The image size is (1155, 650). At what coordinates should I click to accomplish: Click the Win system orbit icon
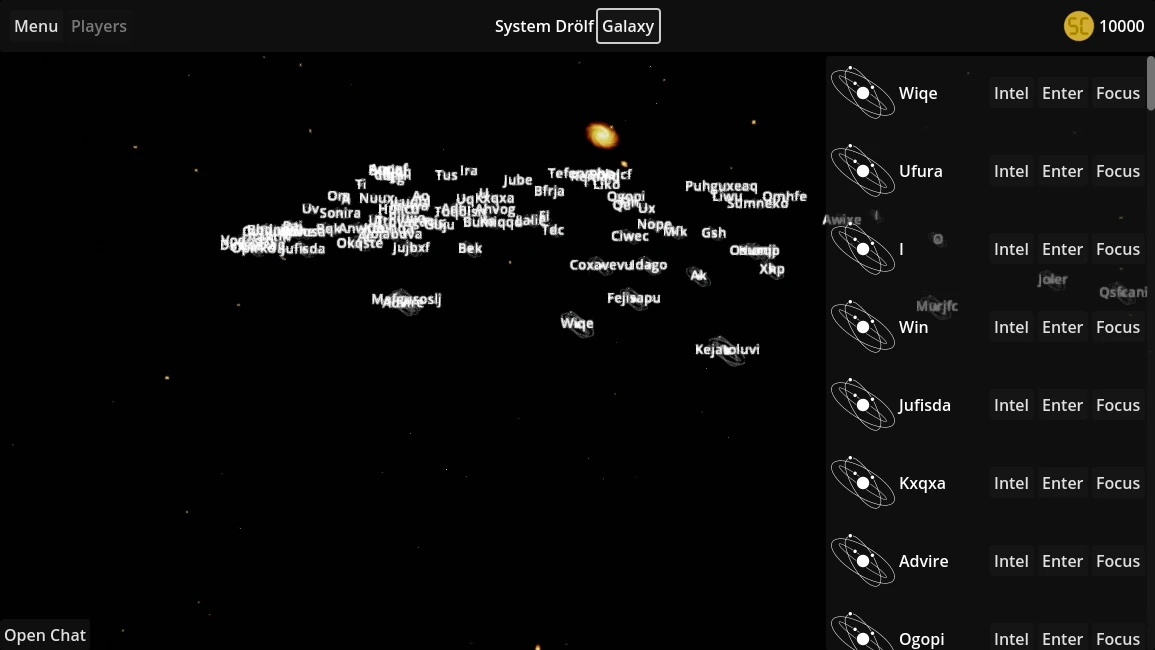863,327
